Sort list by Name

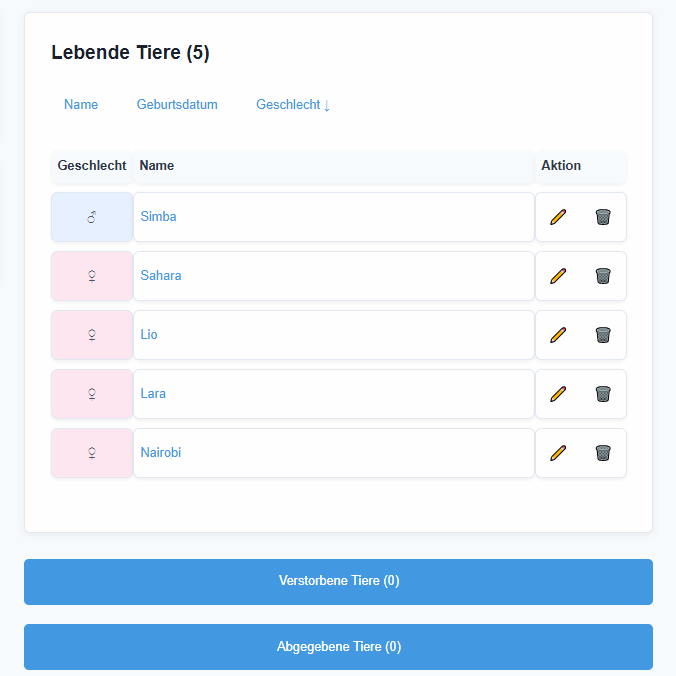click(x=81, y=104)
